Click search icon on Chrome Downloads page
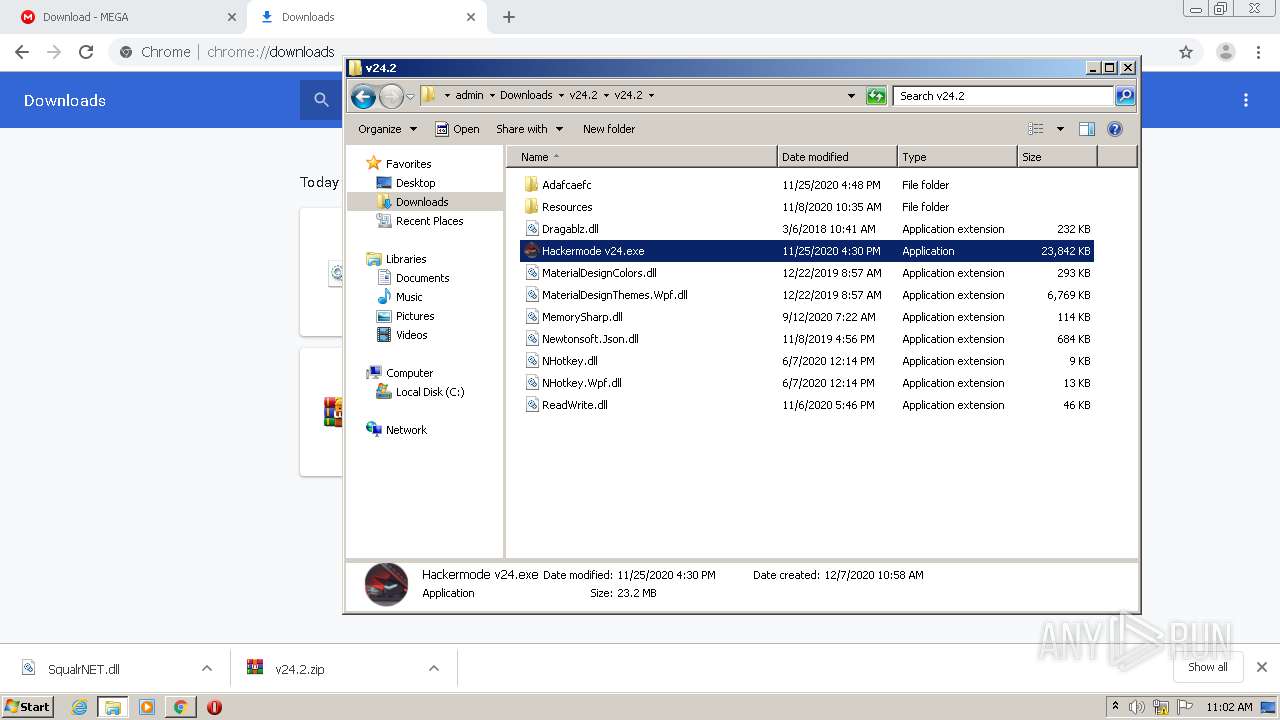The image size is (1280, 720). (321, 100)
